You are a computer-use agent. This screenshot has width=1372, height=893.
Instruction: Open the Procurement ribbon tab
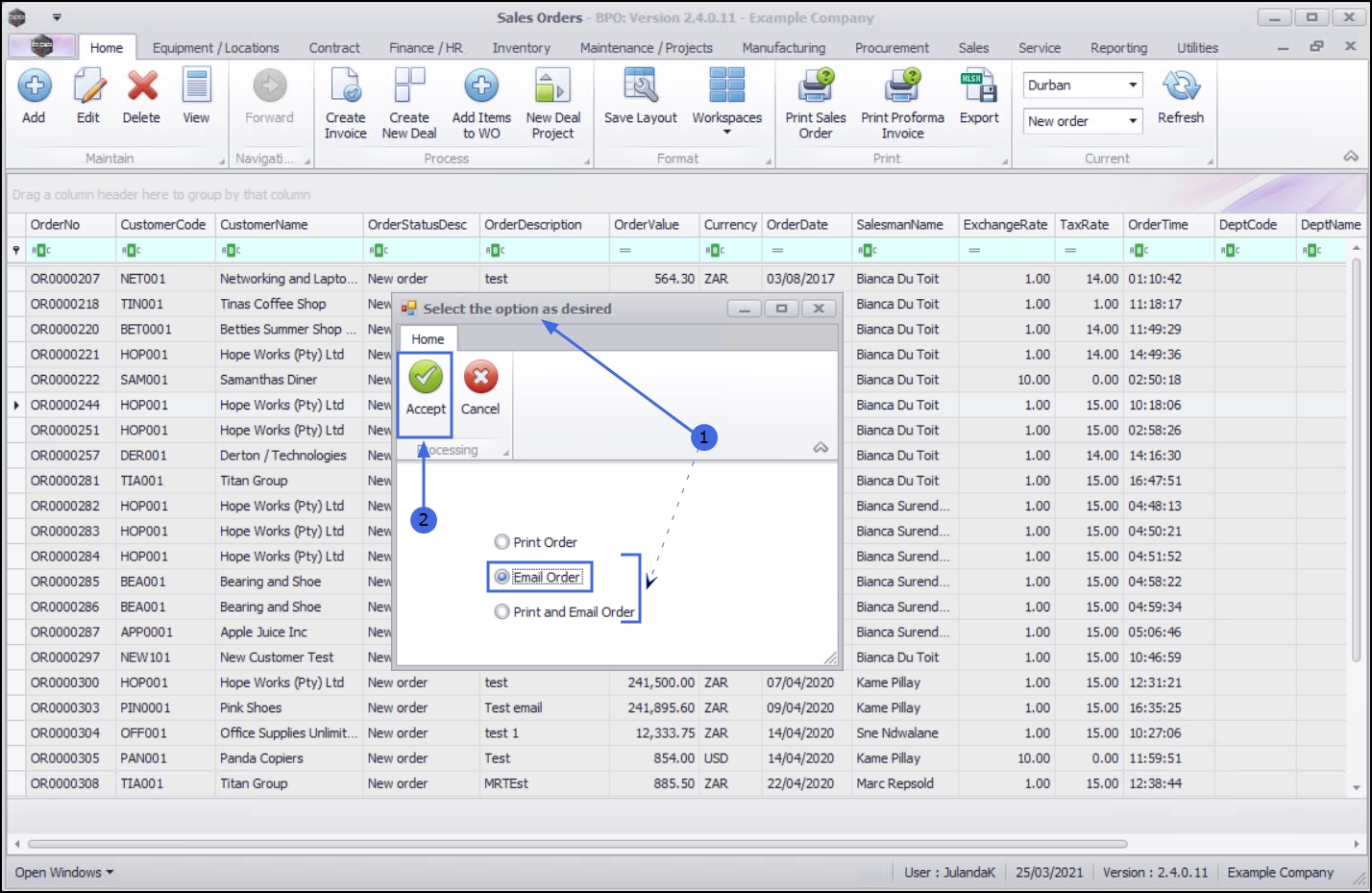coord(892,48)
